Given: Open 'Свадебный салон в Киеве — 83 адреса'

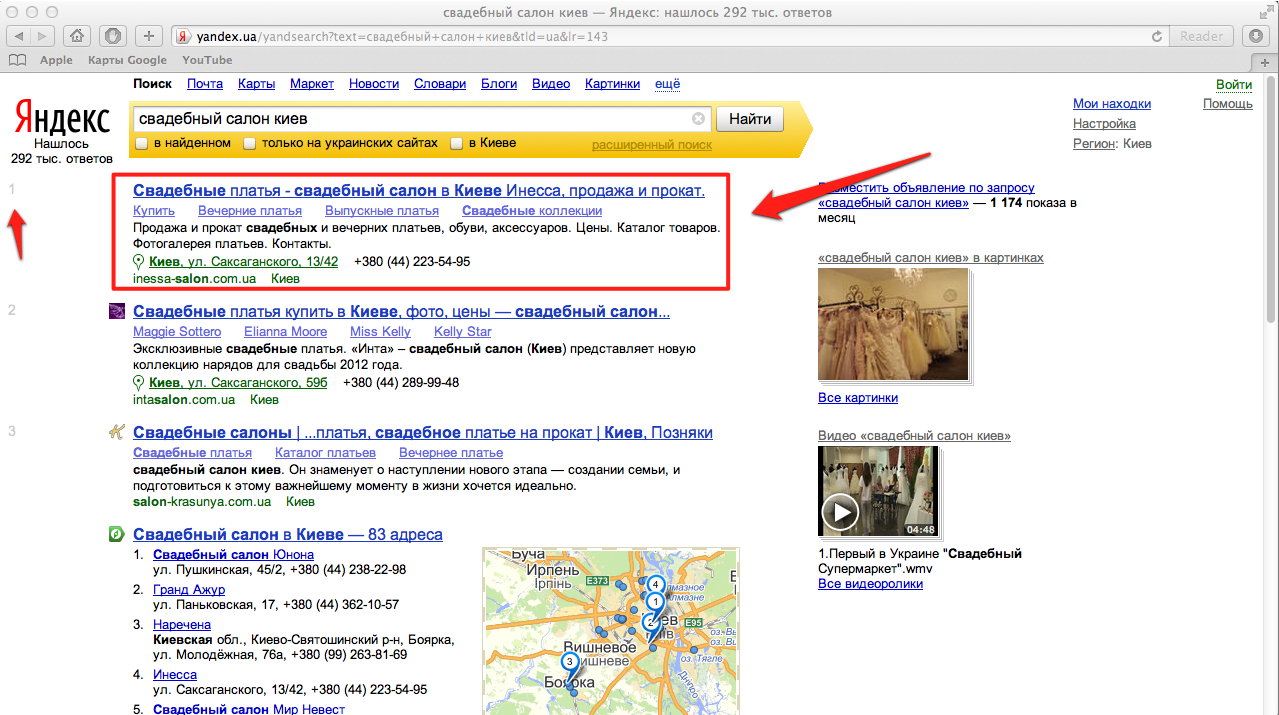Looking at the screenshot, I should [x=288, y=535].
